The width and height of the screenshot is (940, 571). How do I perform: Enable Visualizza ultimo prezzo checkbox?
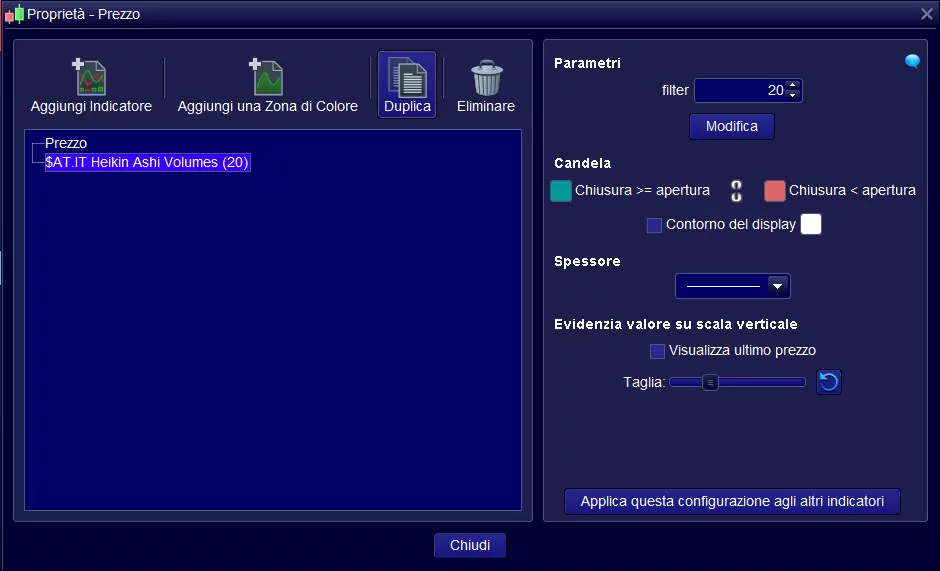[657, 351]
